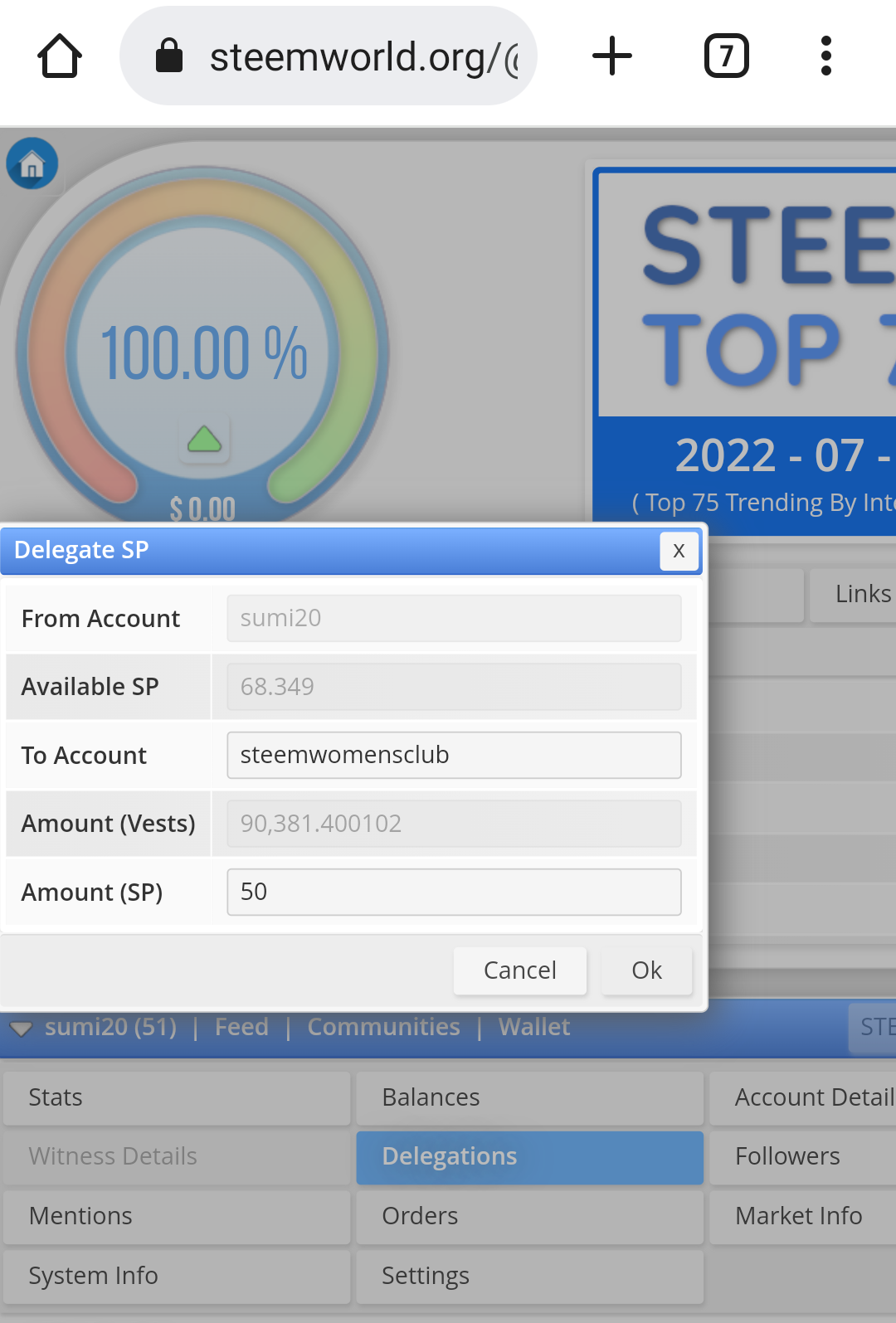Click the $ 0.00 vote value
The height and width of the screenshot is (1323, 896).
202,508
